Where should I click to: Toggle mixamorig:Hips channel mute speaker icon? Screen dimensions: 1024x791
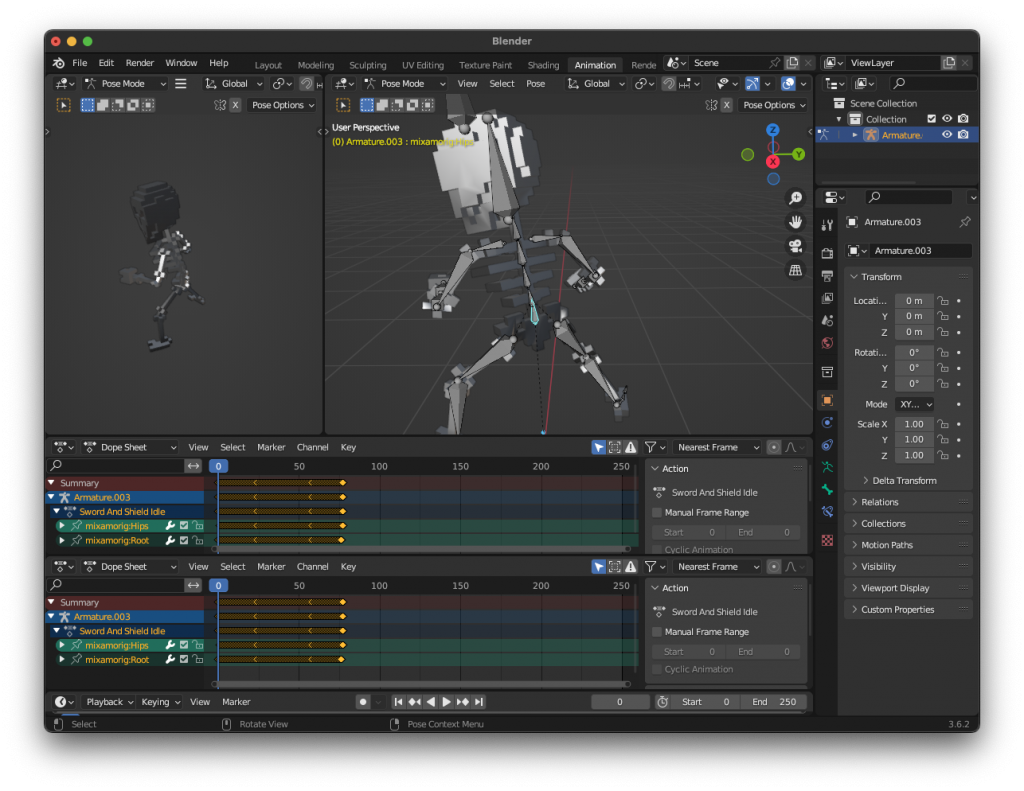click(184, 525)
